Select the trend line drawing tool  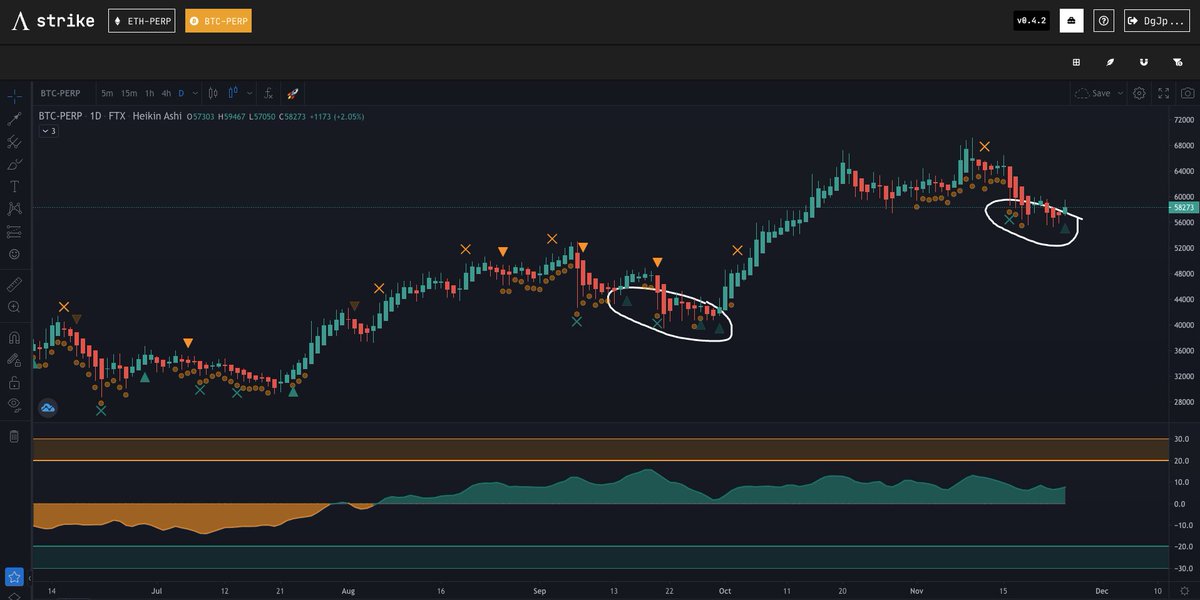14,119
